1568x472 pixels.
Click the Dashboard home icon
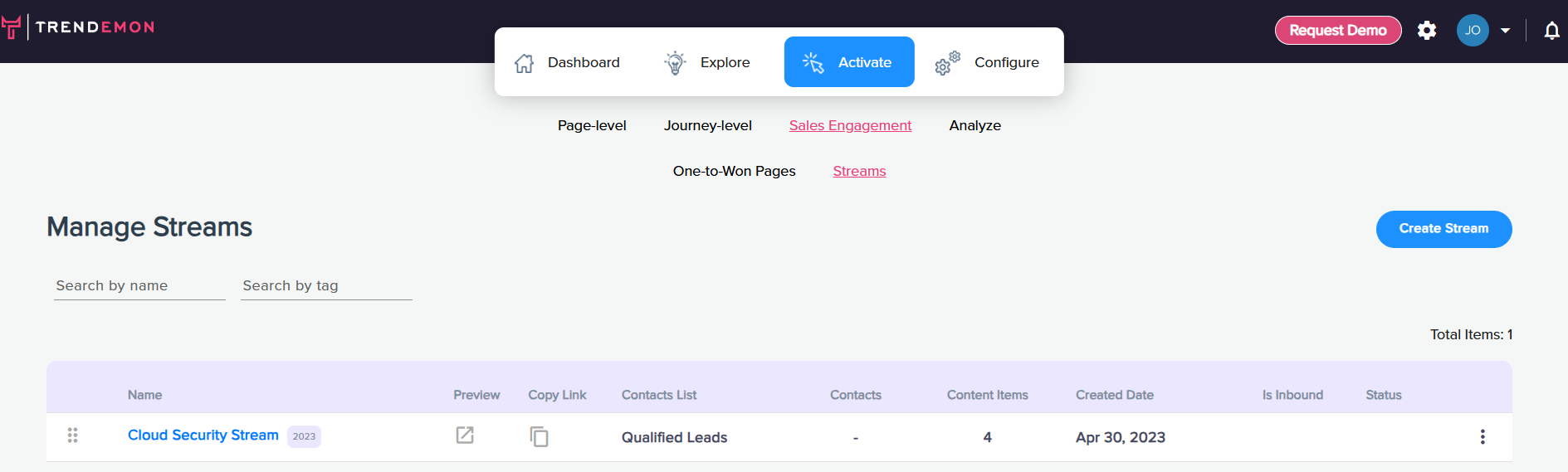pyautogui.click(x=524, y=63)
